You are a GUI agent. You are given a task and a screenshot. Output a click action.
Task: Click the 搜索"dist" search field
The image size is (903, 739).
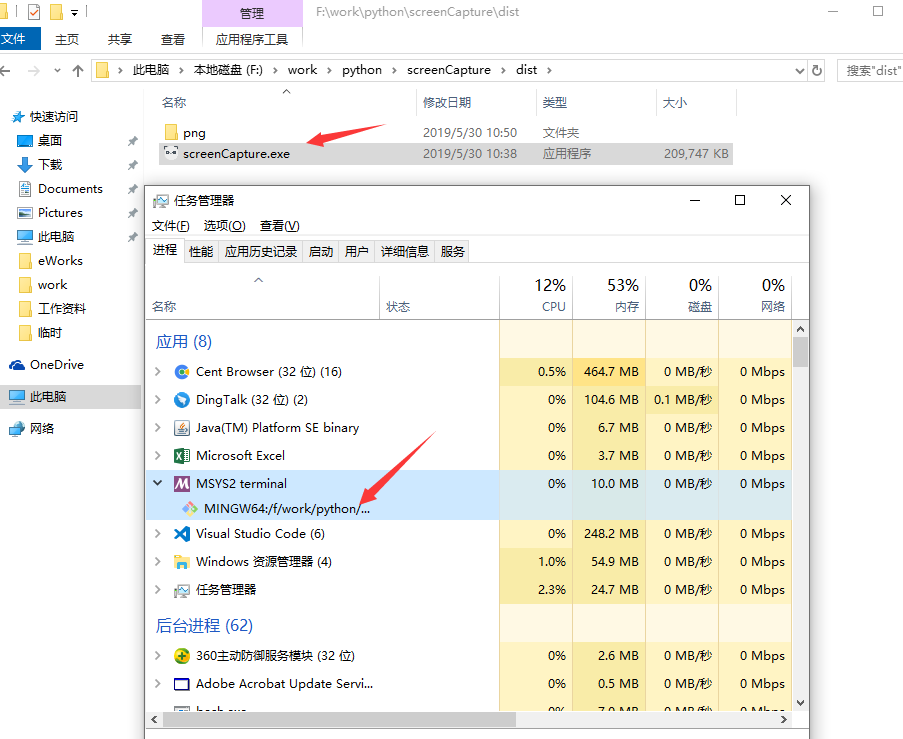(x=871, y=70)
